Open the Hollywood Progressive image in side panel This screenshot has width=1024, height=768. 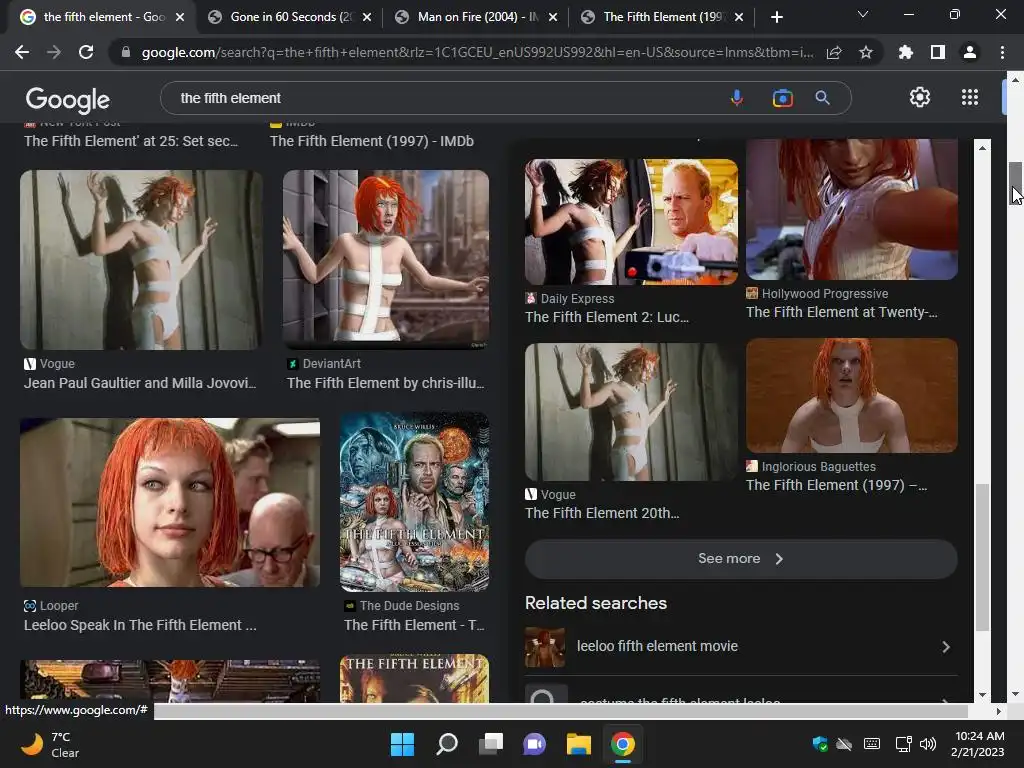coord(852,209)
